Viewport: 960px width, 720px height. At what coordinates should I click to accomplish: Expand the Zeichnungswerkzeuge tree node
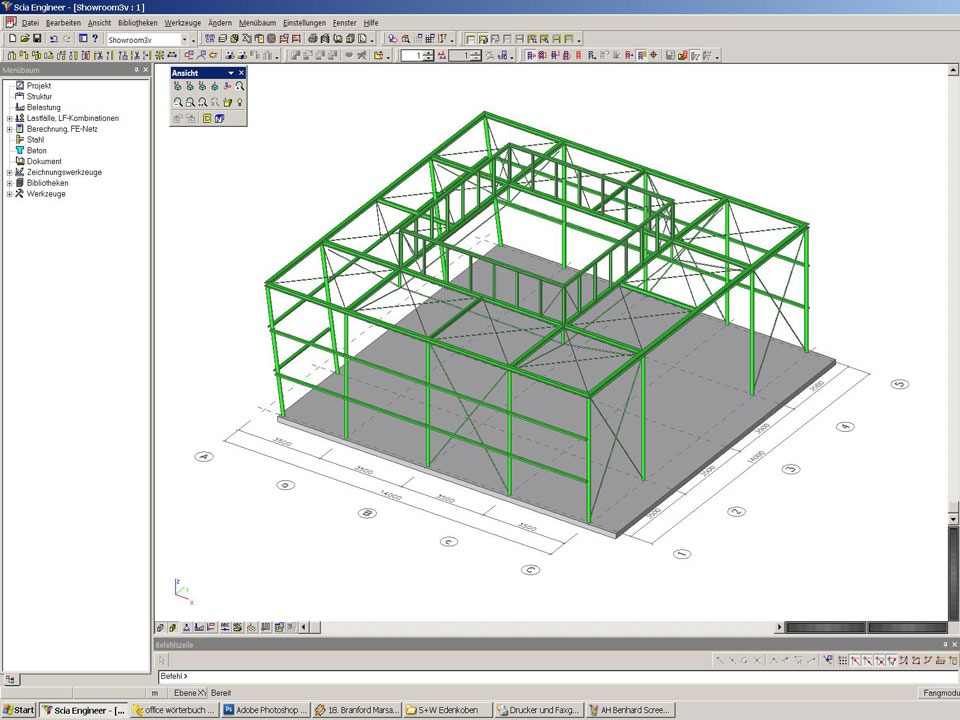pos(9,172)
